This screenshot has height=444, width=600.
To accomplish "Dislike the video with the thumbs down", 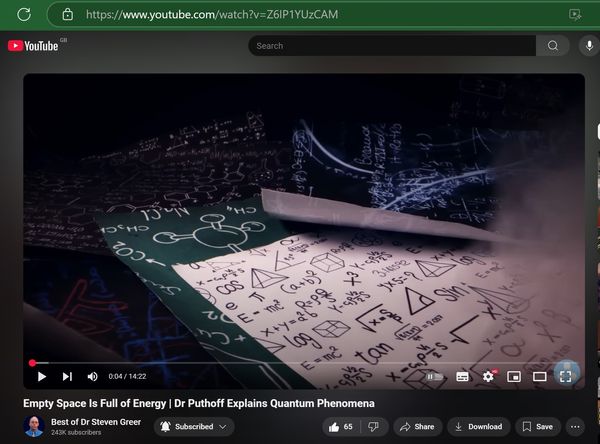I will pyautogui.click(x=374, y=427).
